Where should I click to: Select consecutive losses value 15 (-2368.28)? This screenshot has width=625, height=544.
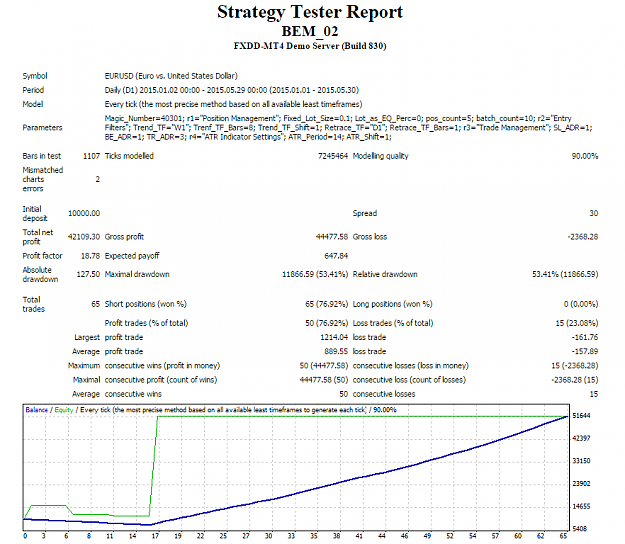(x=575, y=366)
